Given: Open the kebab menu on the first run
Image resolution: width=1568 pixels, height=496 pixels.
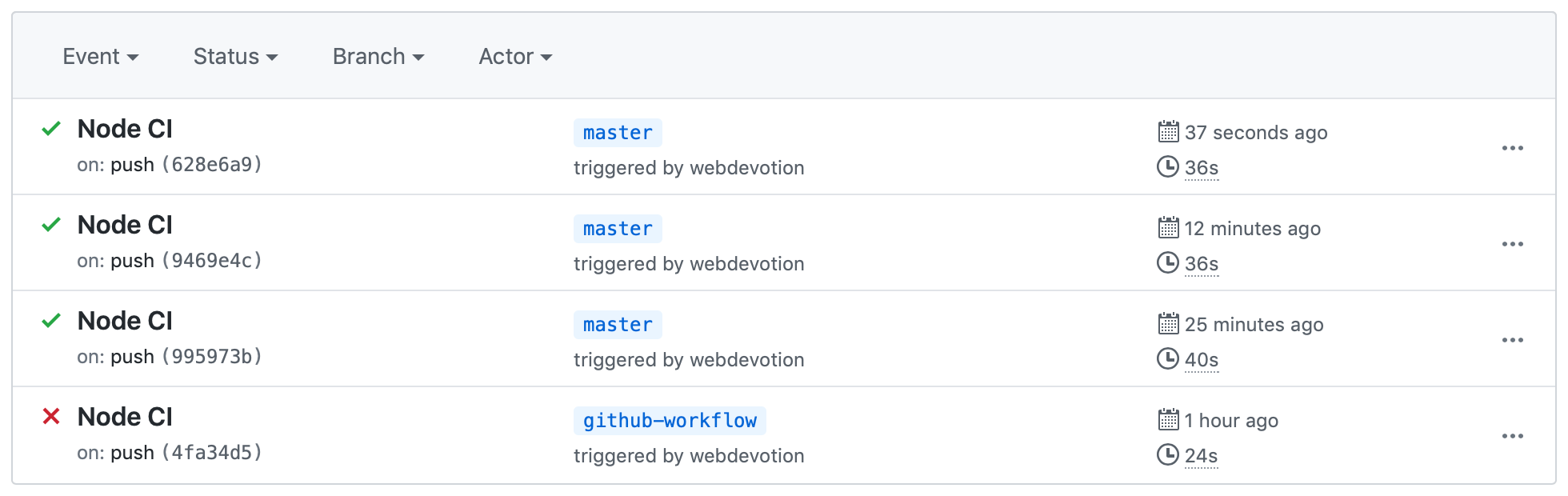Looking at the screenshot, I should tap(1514, 147).
